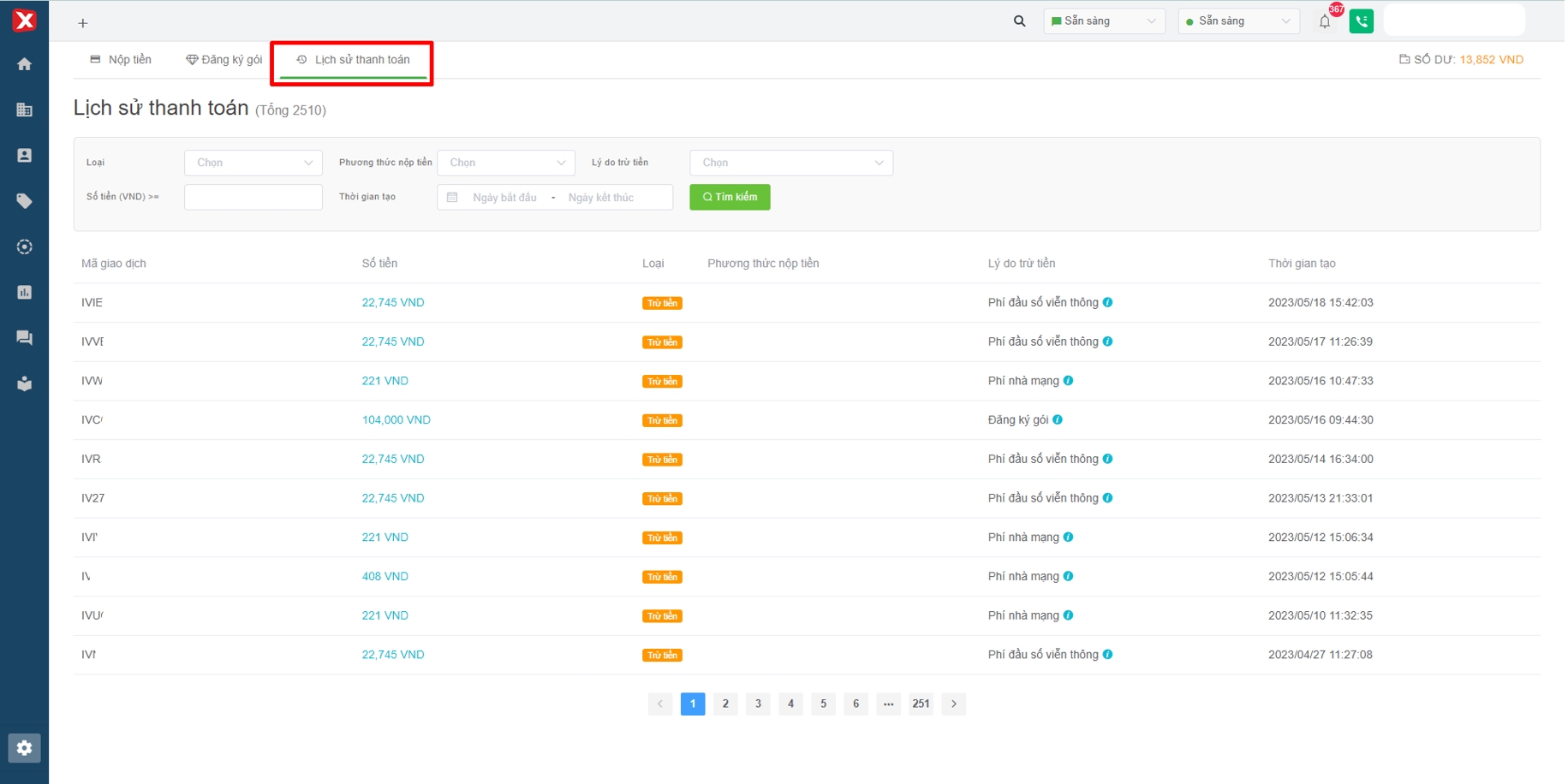Viewport: 1568px width, 784px height.
Task: Click the Ngày bắt đầu date field
Action: coord(504,198)
